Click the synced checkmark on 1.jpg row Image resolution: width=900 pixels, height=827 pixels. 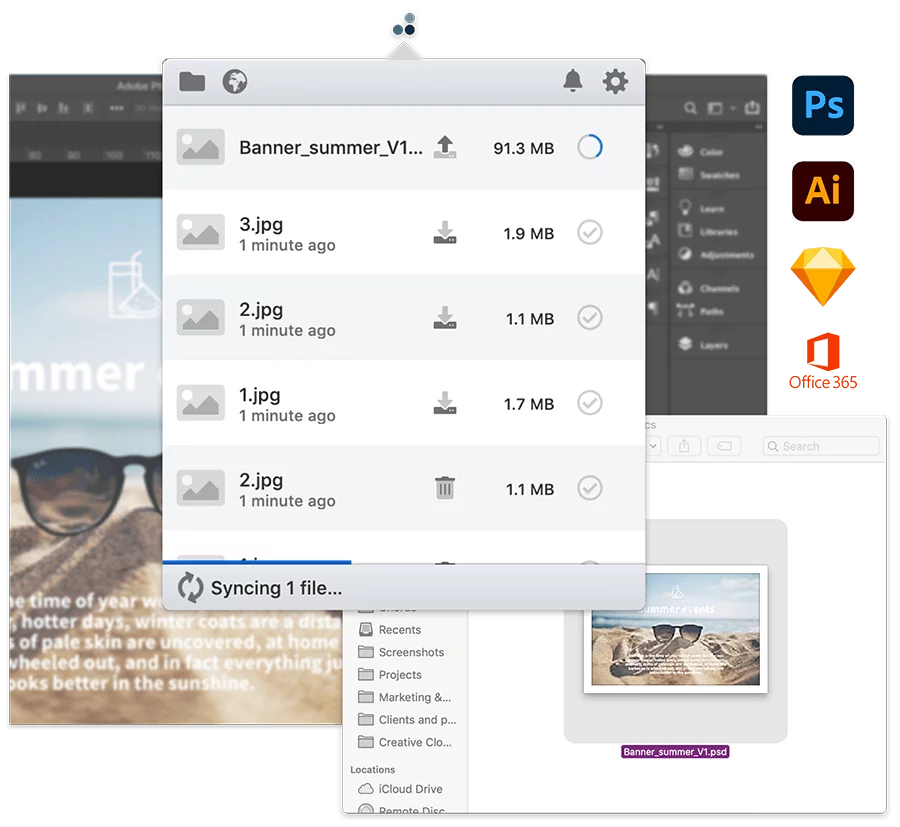[x=589, y=402]
